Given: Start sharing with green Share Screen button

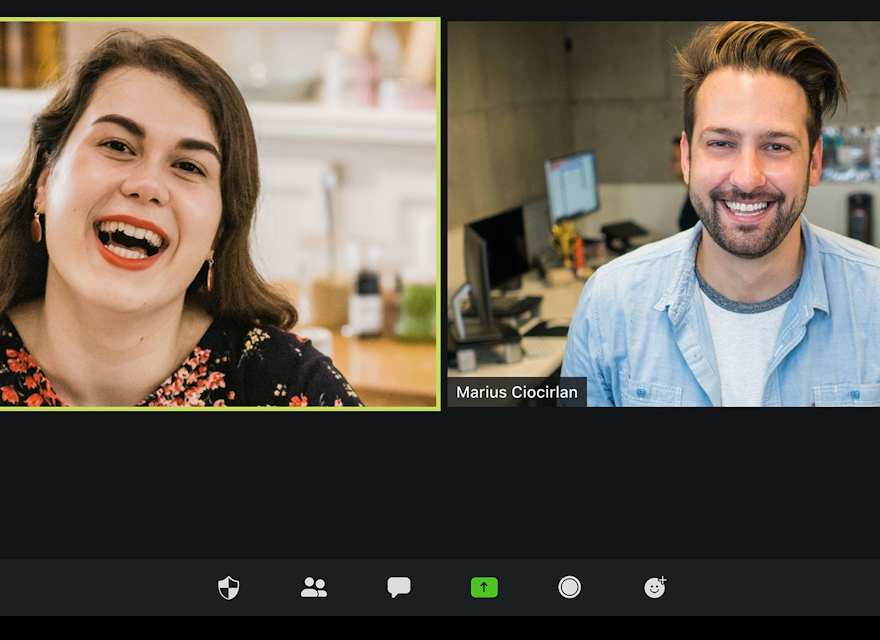Looking at the screenshot, I should tap(484, 587).
